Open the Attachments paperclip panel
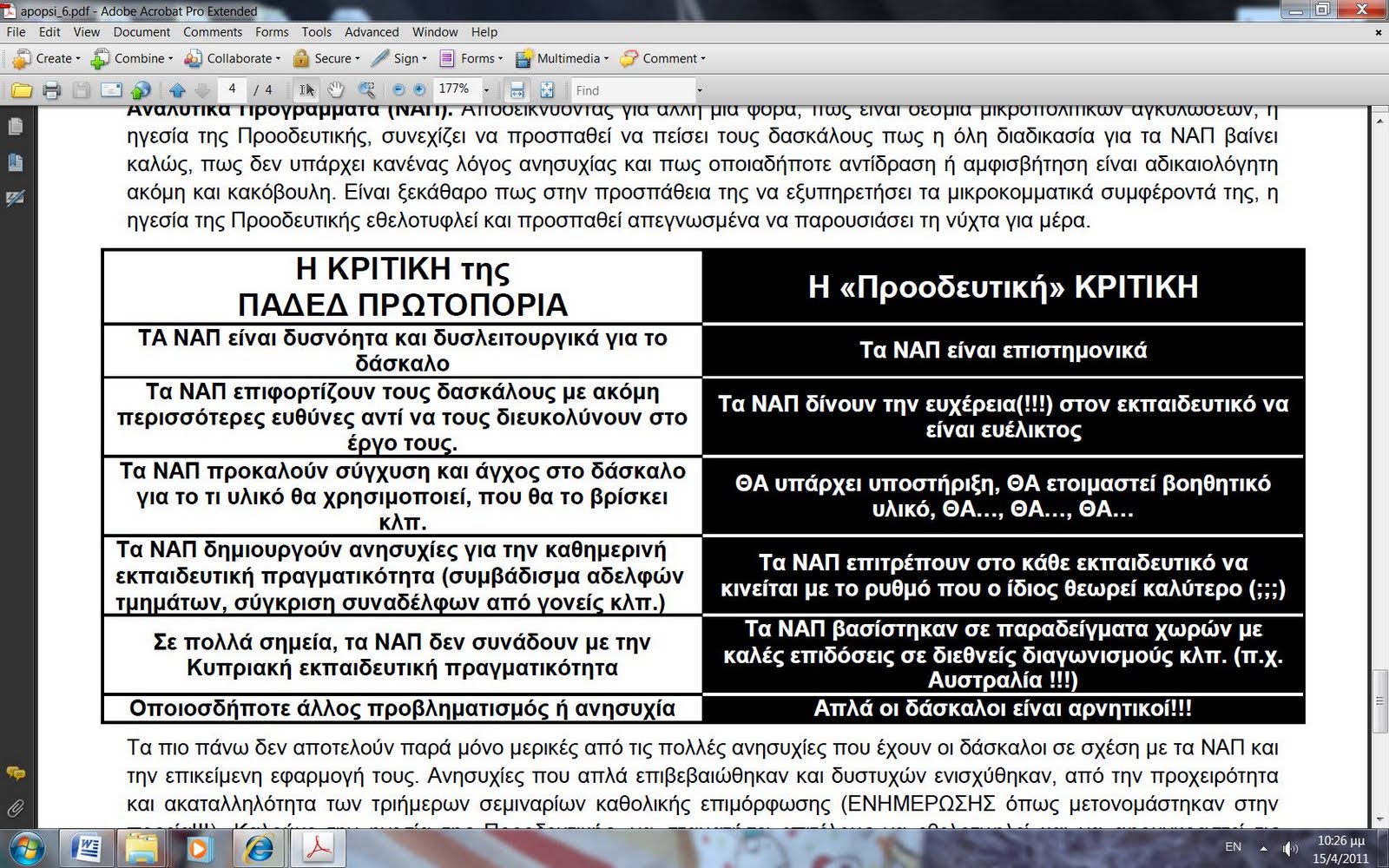Image resolution: width=1389 pixels, height=868 pixels. click(x=15, y=809)
